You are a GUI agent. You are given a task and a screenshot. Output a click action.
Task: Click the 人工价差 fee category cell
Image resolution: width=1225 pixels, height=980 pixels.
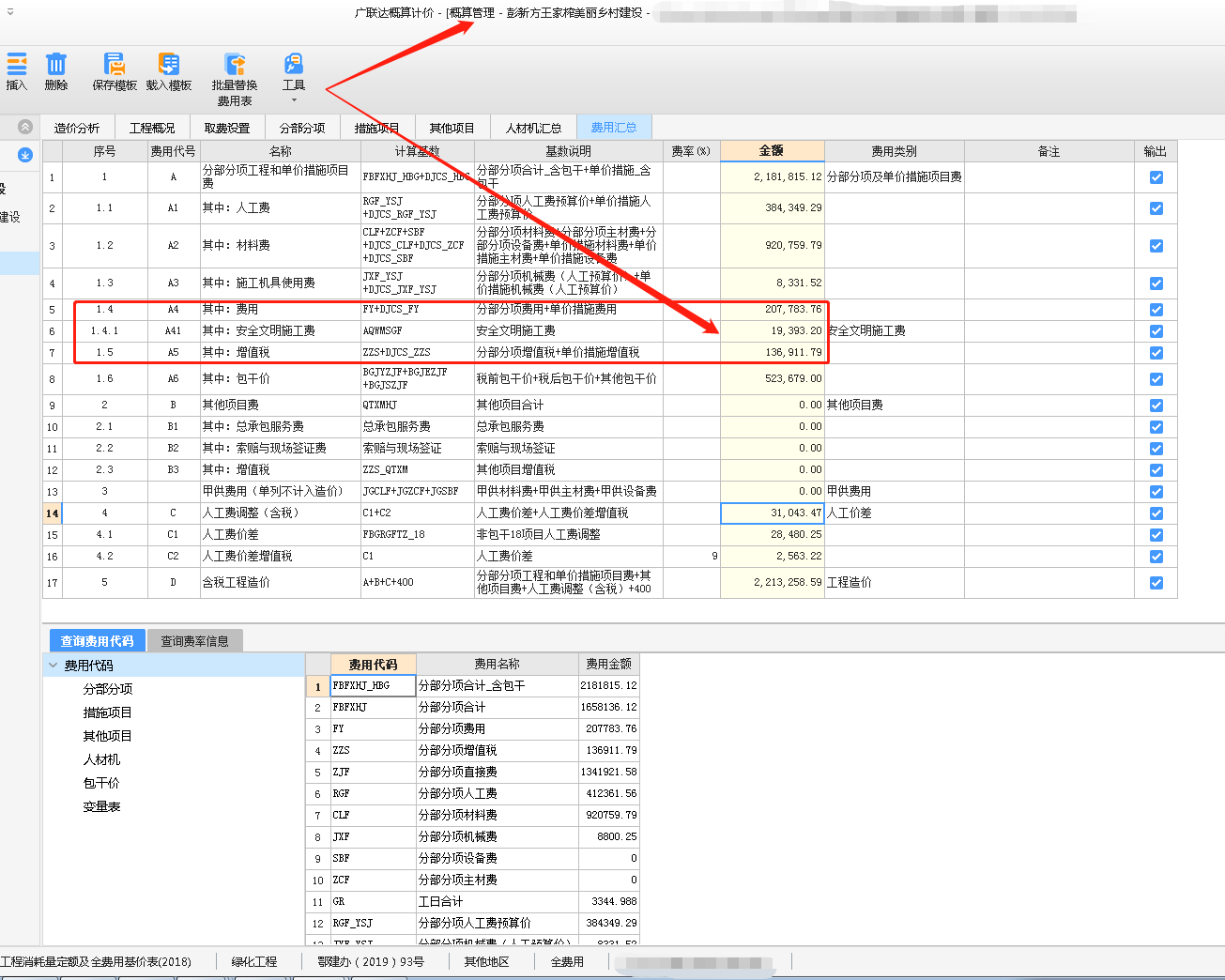(x=894, y=513)
